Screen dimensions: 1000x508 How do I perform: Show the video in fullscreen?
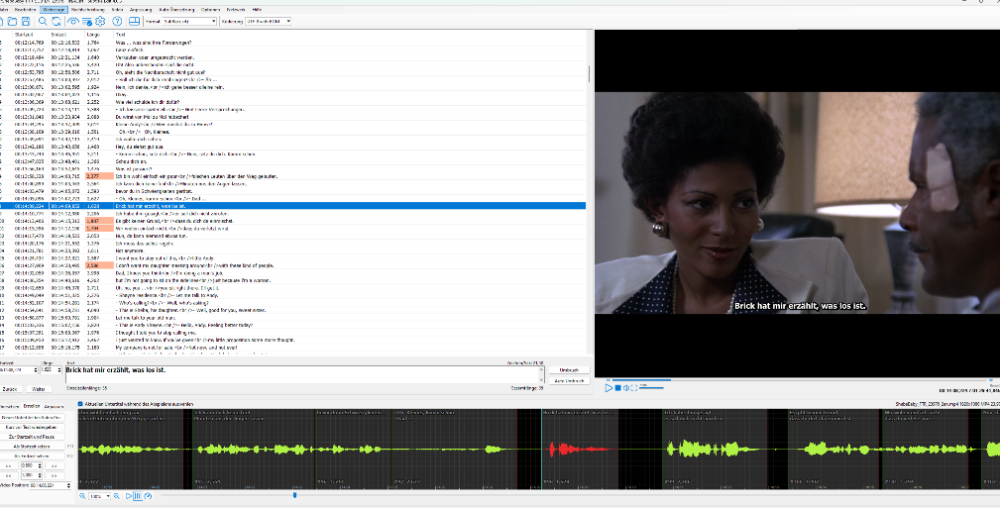click(x=634, y=388)
